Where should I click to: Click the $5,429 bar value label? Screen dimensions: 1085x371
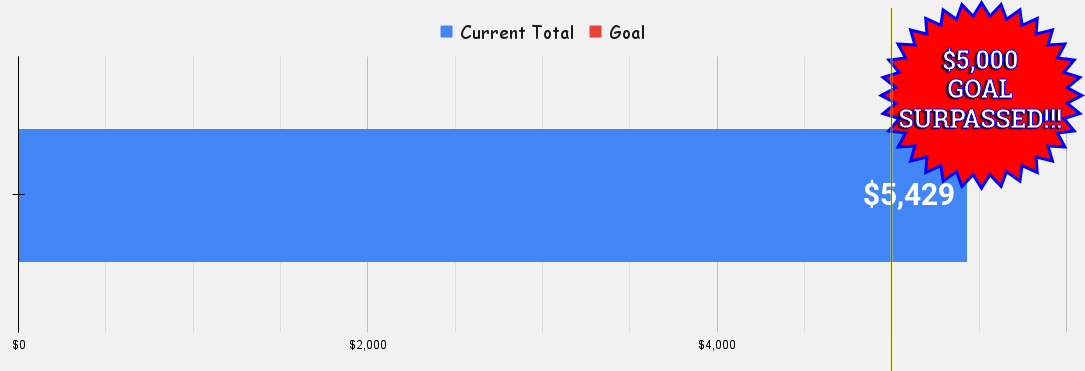[909, 194]
